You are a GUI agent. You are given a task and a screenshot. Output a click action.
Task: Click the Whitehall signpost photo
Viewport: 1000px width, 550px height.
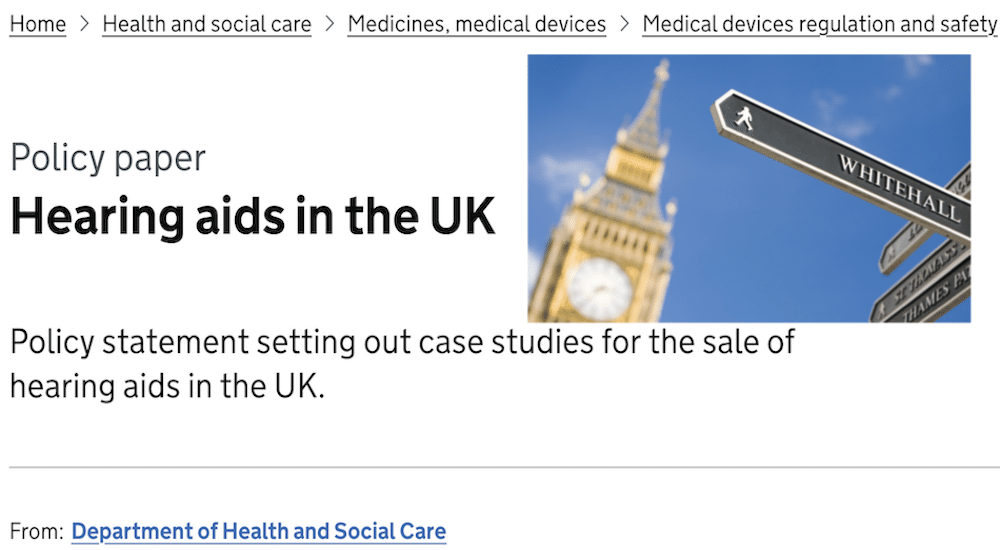pyautogui.click(x=749, y=188)
